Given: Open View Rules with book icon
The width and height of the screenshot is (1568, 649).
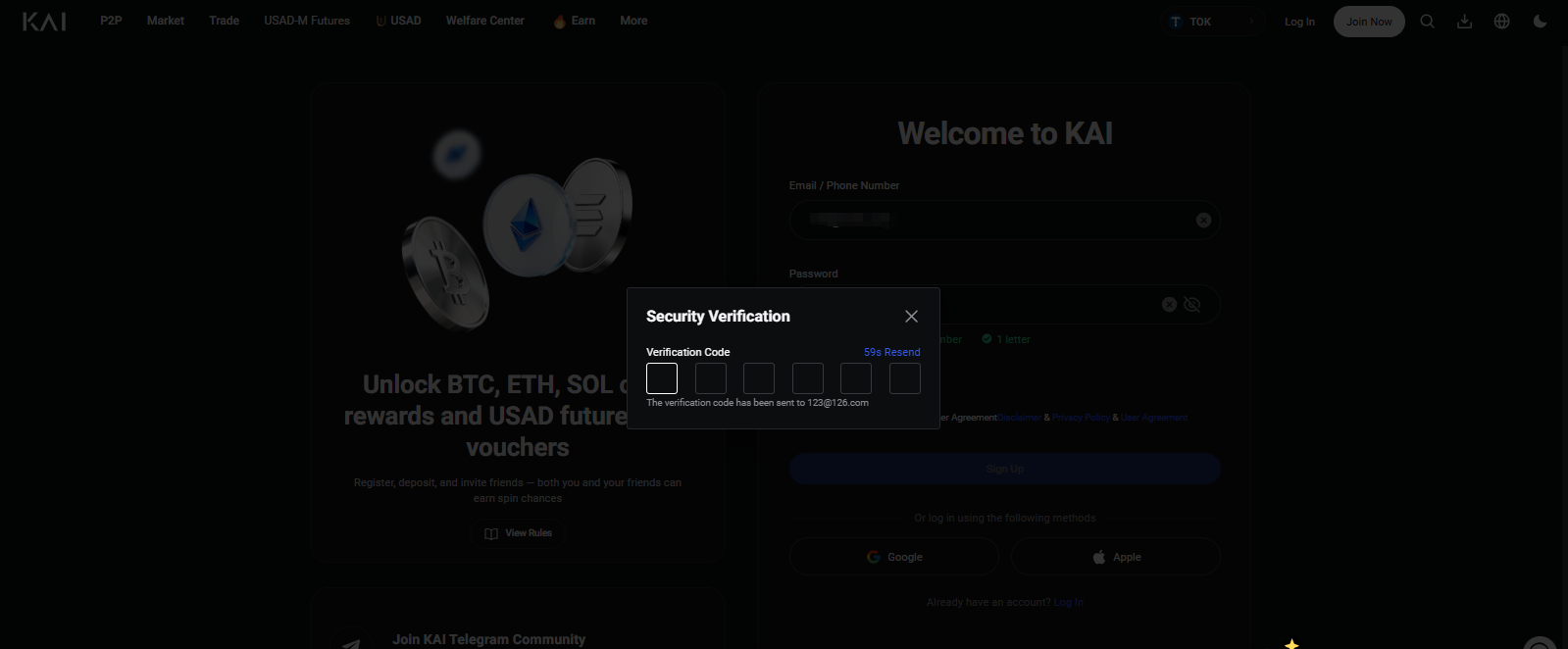Looking at the screenshot, I should point(518,533).
